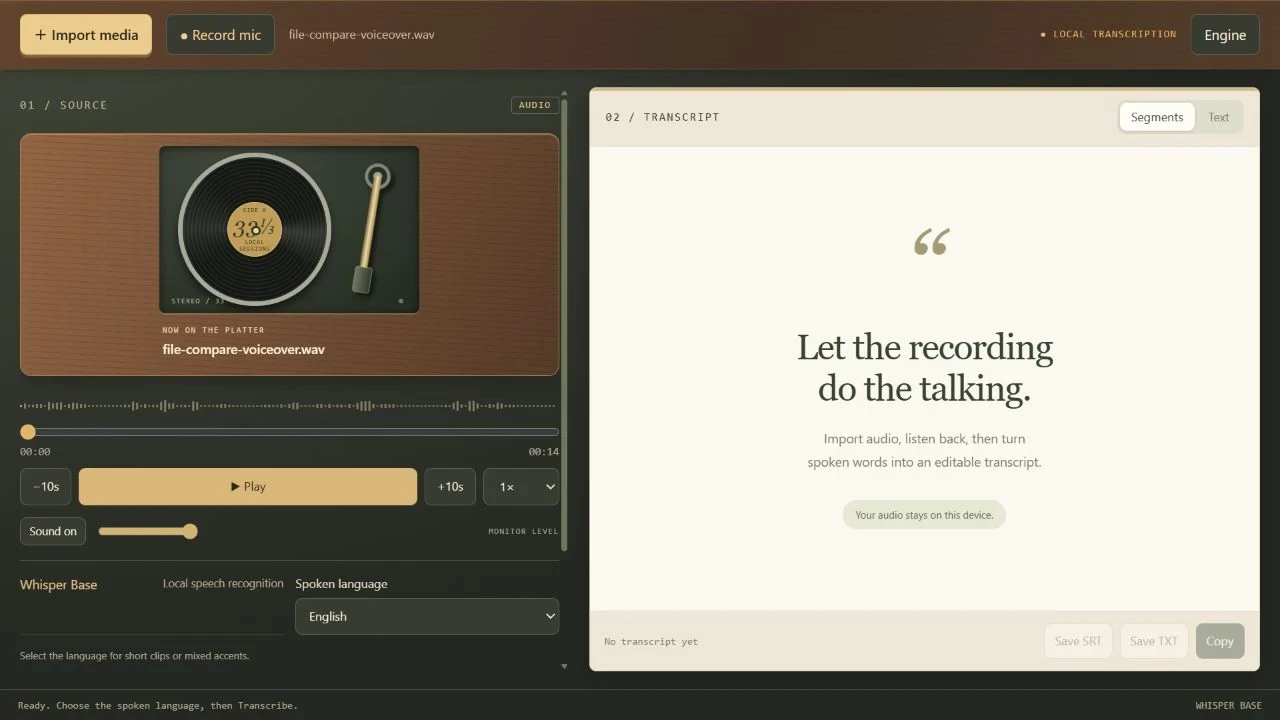Play the loaded voiceover file
This screenshot has width=1280, height=720.
coord(248,487)
